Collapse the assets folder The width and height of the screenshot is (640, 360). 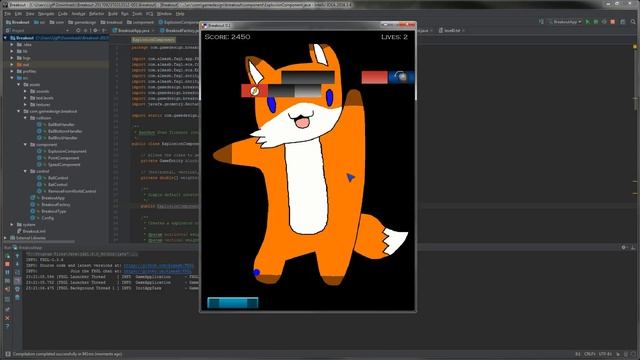(18, 84)
